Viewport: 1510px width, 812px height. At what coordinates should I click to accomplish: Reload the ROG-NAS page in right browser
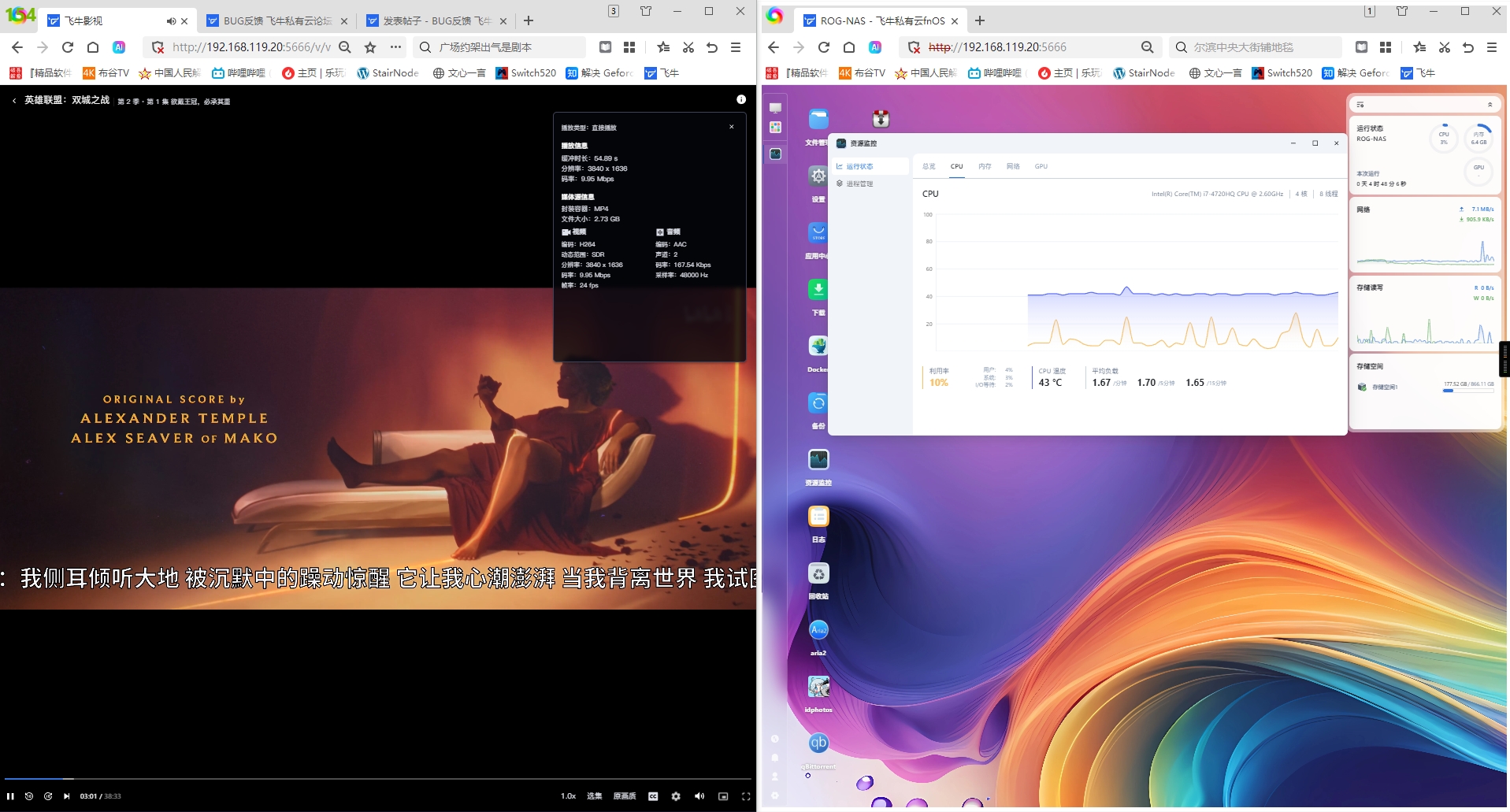pos(824,47)
